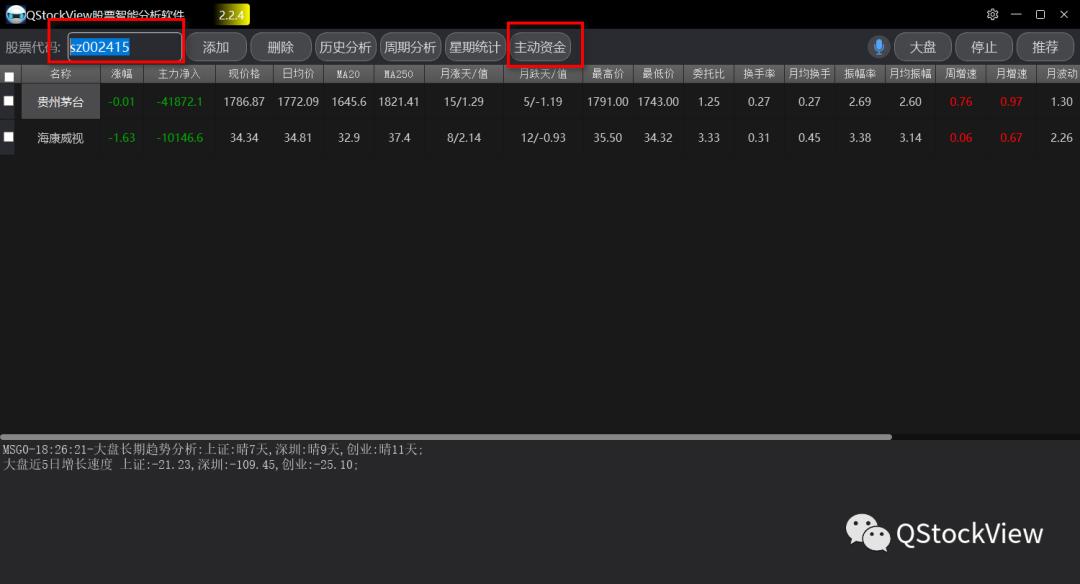Screen dimensions: 1080x584
Task: Sort by 月均振幅 column header
Action: point(910,74)
